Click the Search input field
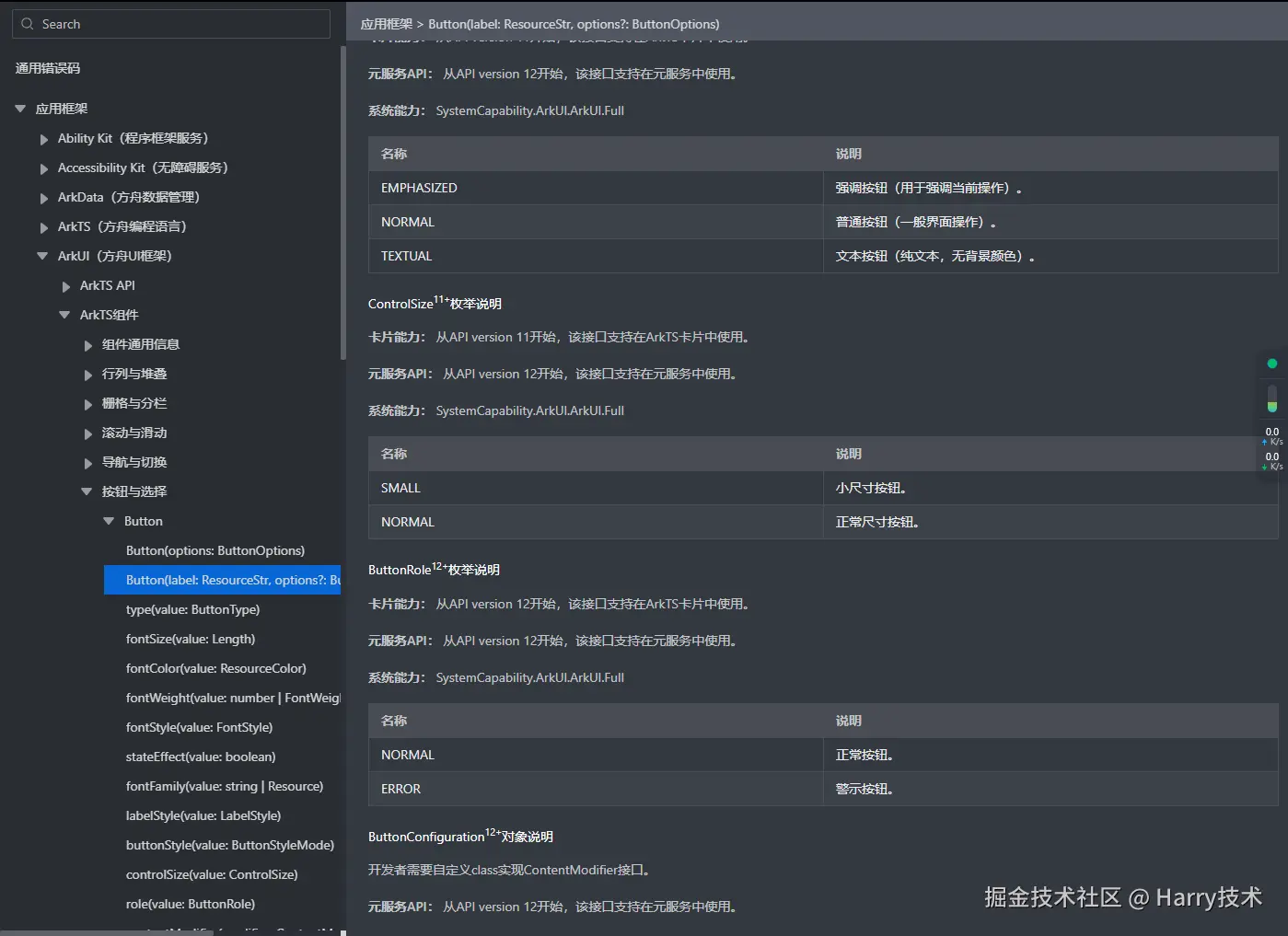The image size is (1288, 936). click(171, 24)
